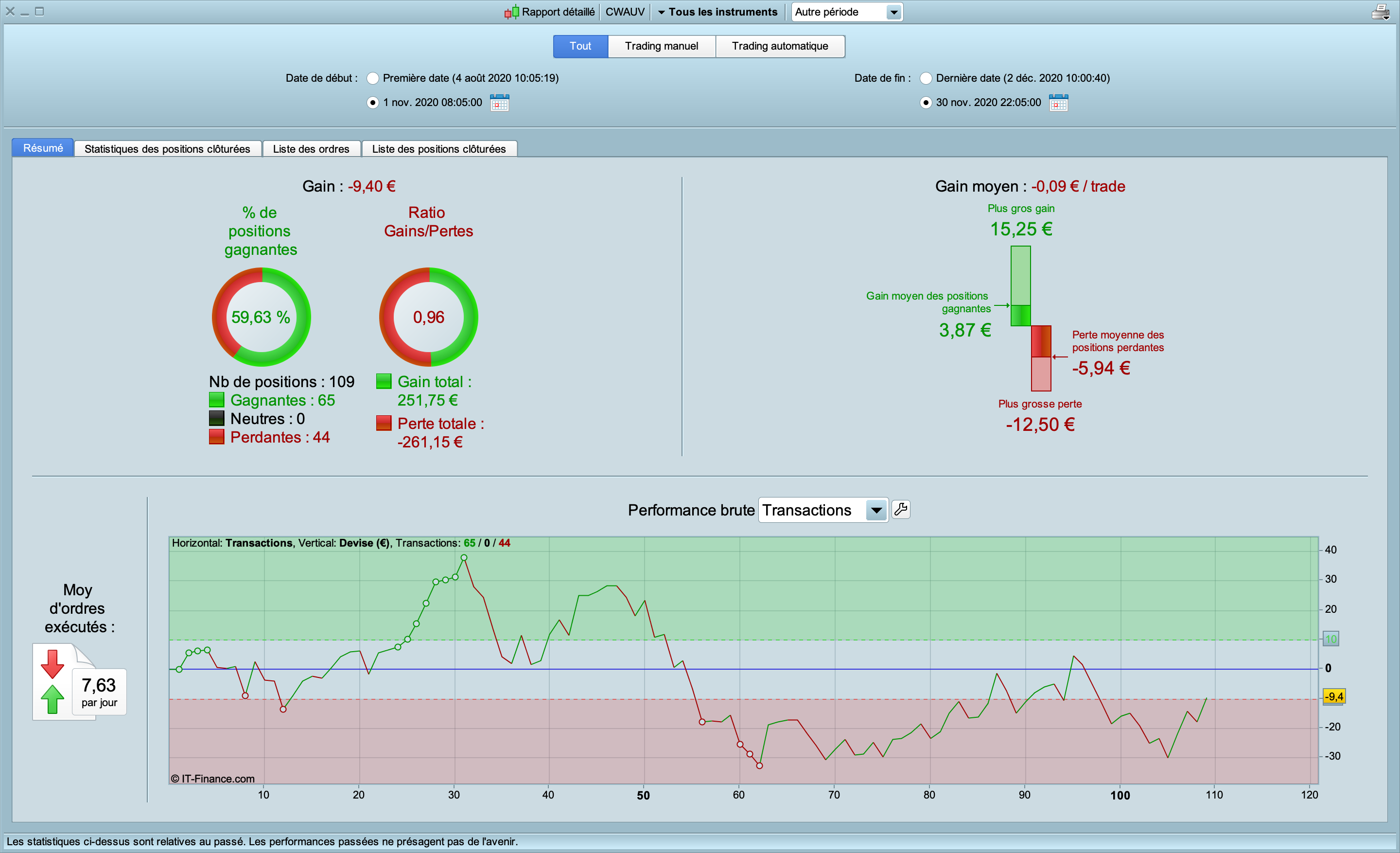Open the Liste des ordres tab
This screenshot has width=1400, height=853.
(x=311, y=149)
